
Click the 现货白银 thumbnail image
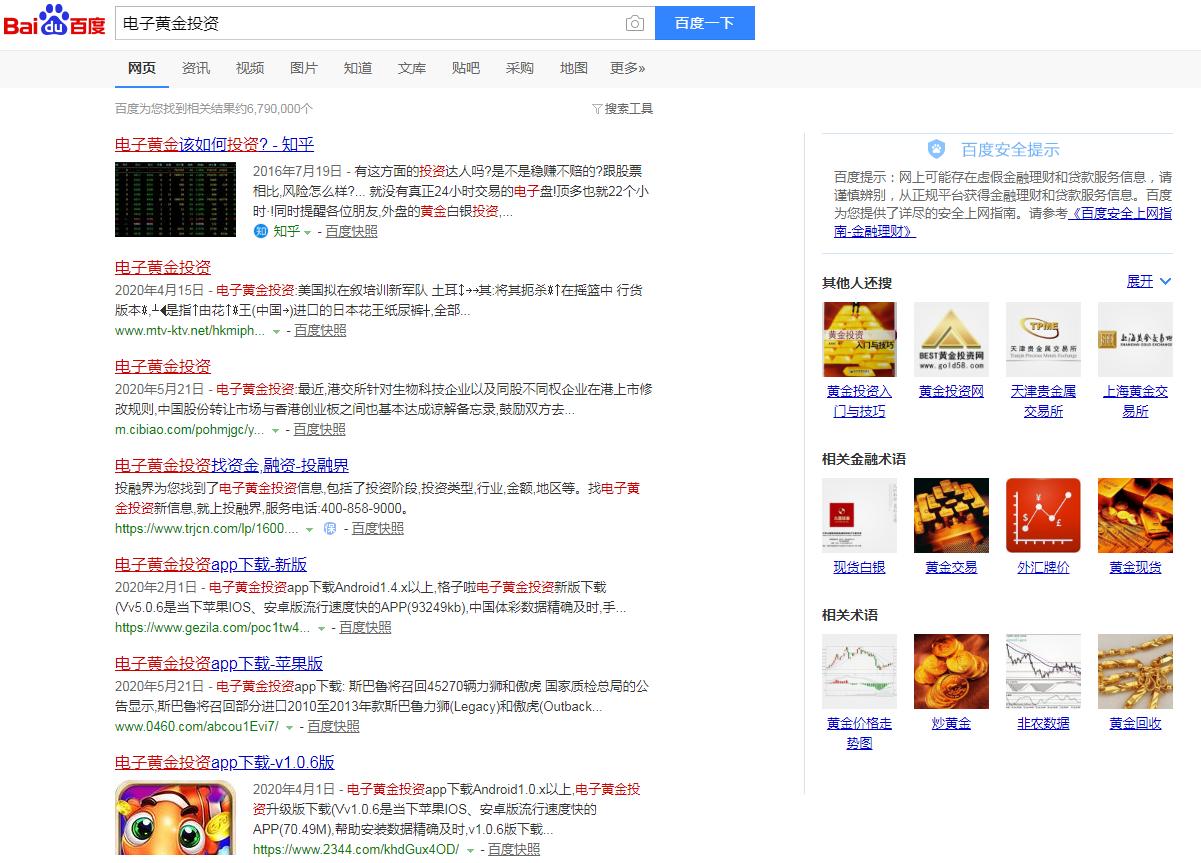click(859, 515)
